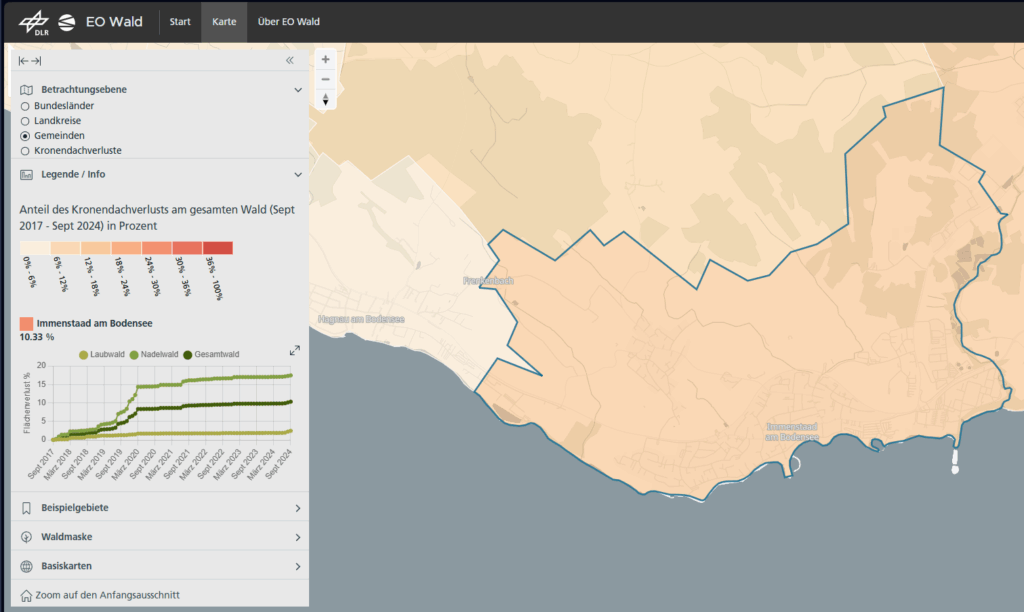Open the Start tab

click(x=180, y=21)
